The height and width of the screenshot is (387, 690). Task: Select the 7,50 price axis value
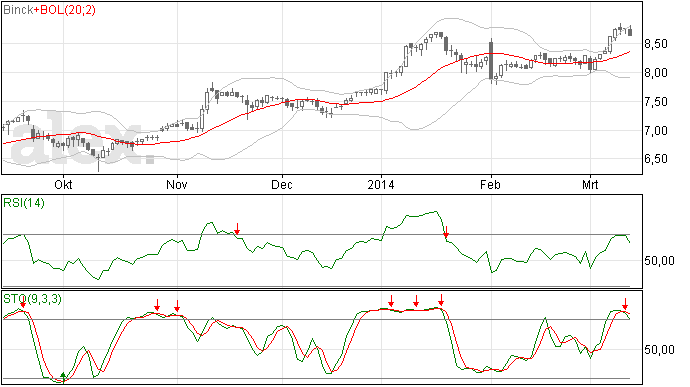[656, 102]
